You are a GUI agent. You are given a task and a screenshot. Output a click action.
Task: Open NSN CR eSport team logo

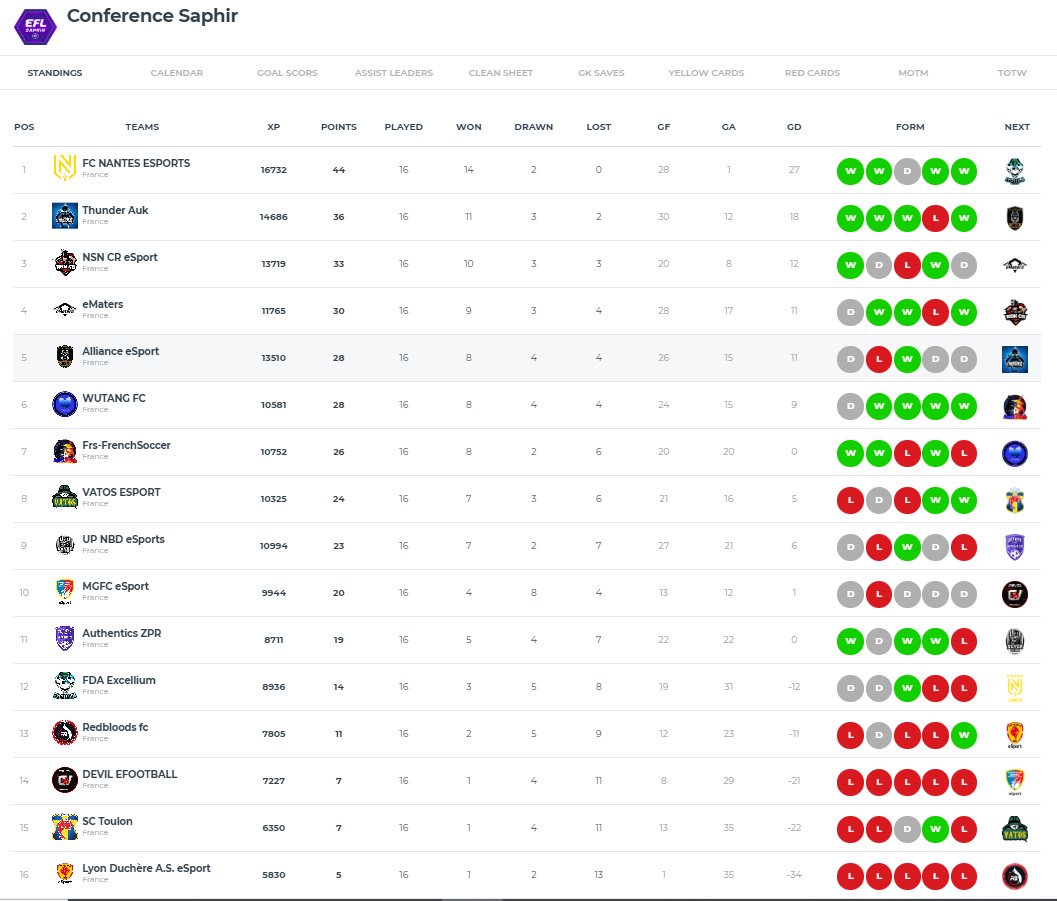coord(65,263)
